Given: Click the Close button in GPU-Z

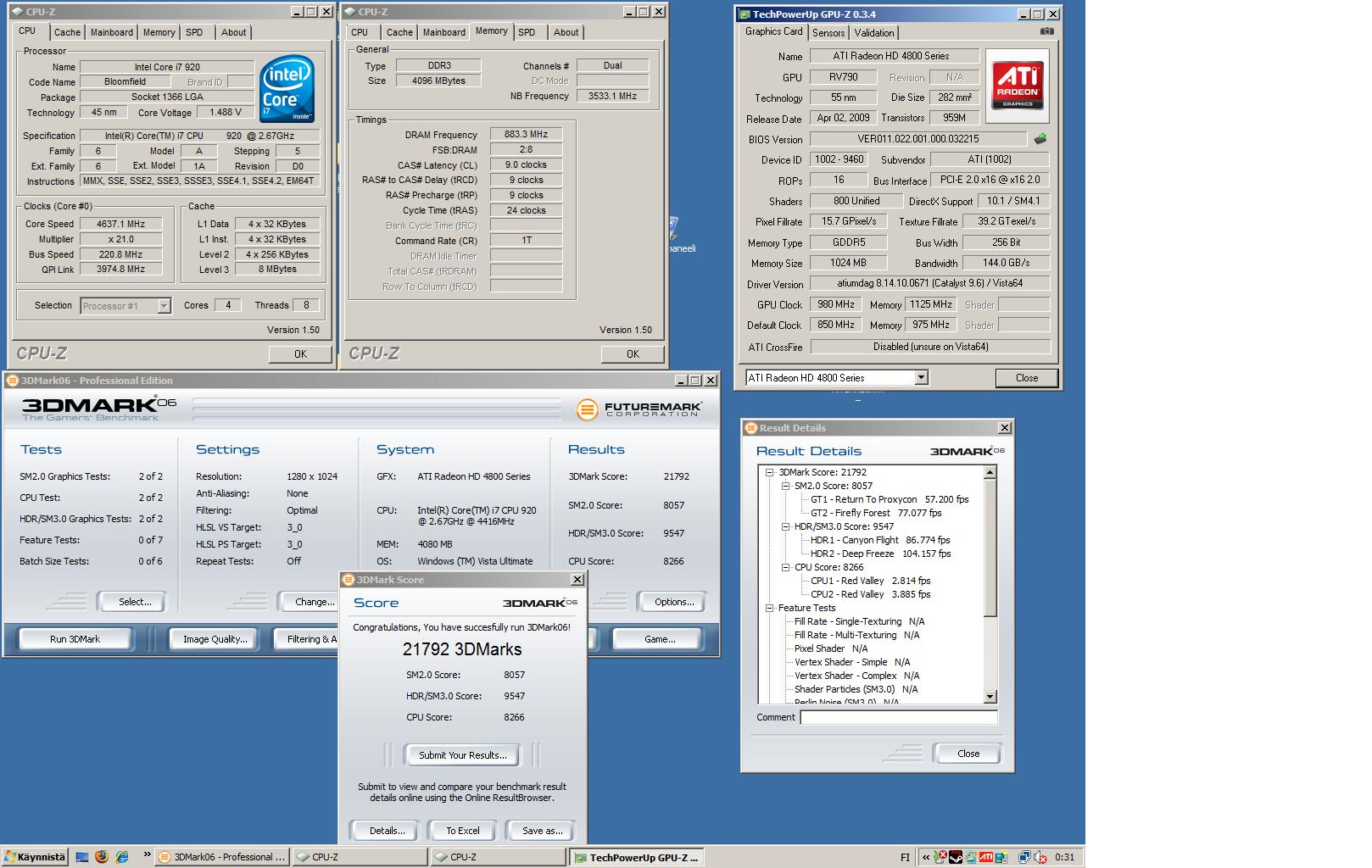Looking at the screenshot, I should [x=1027, y=378].
